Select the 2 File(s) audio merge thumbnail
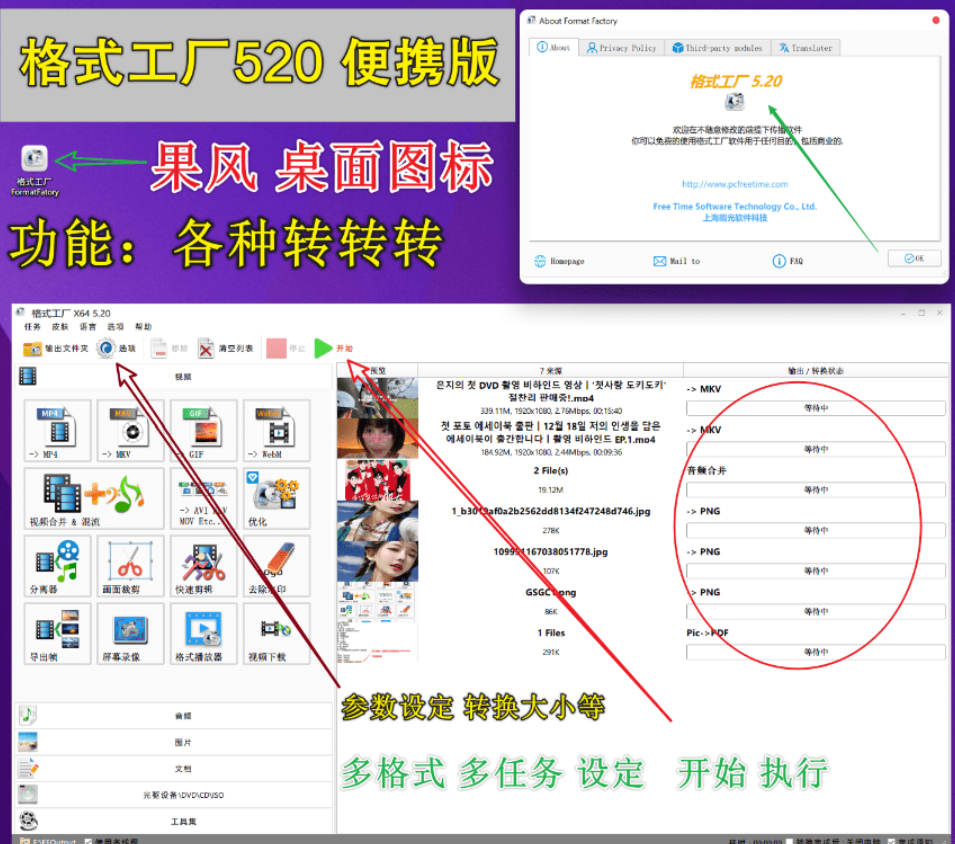 (x=378, y=480)
